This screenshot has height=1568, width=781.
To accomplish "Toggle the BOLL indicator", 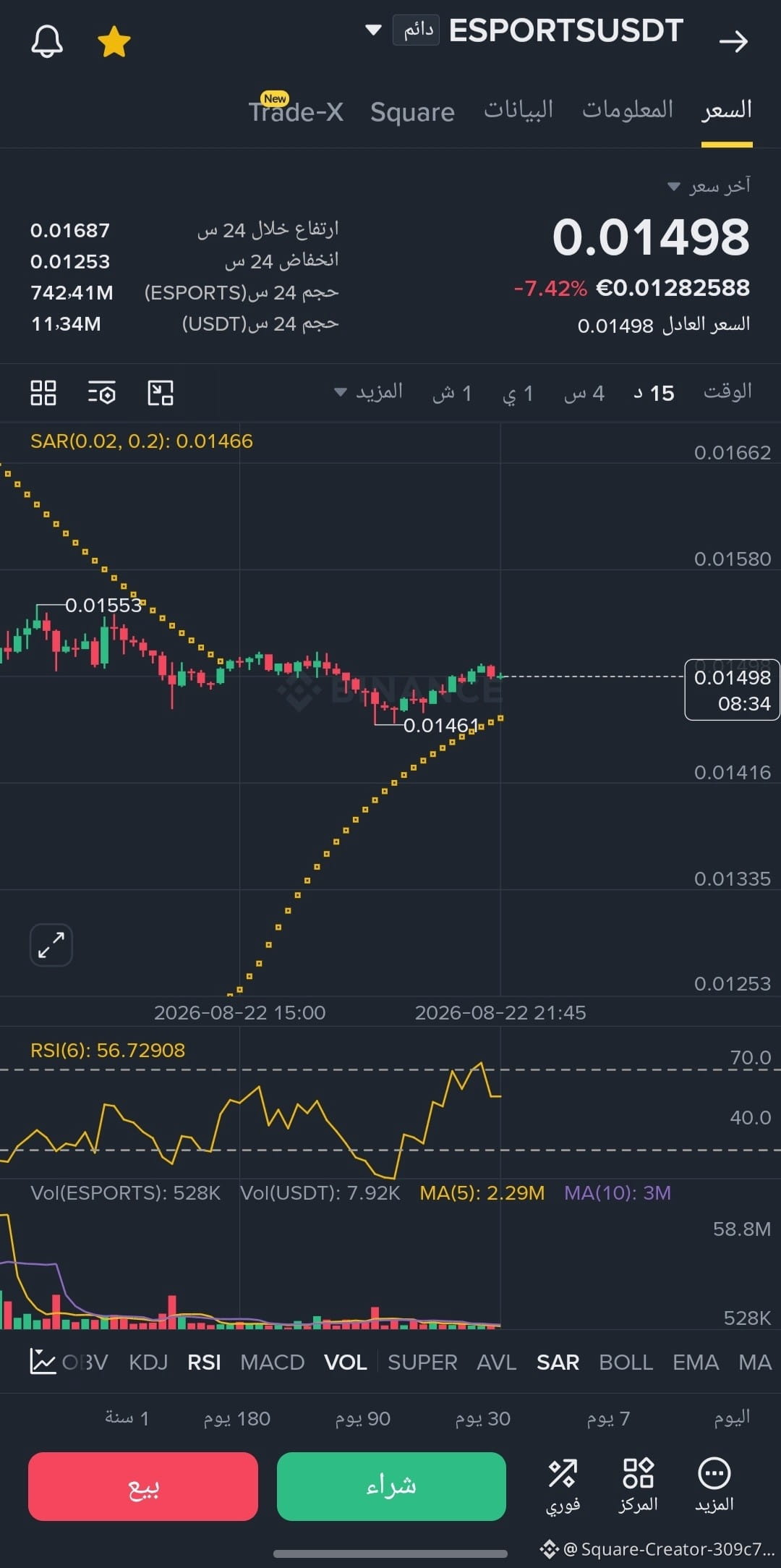I will pyautogui.click(x=626, y=1363).
